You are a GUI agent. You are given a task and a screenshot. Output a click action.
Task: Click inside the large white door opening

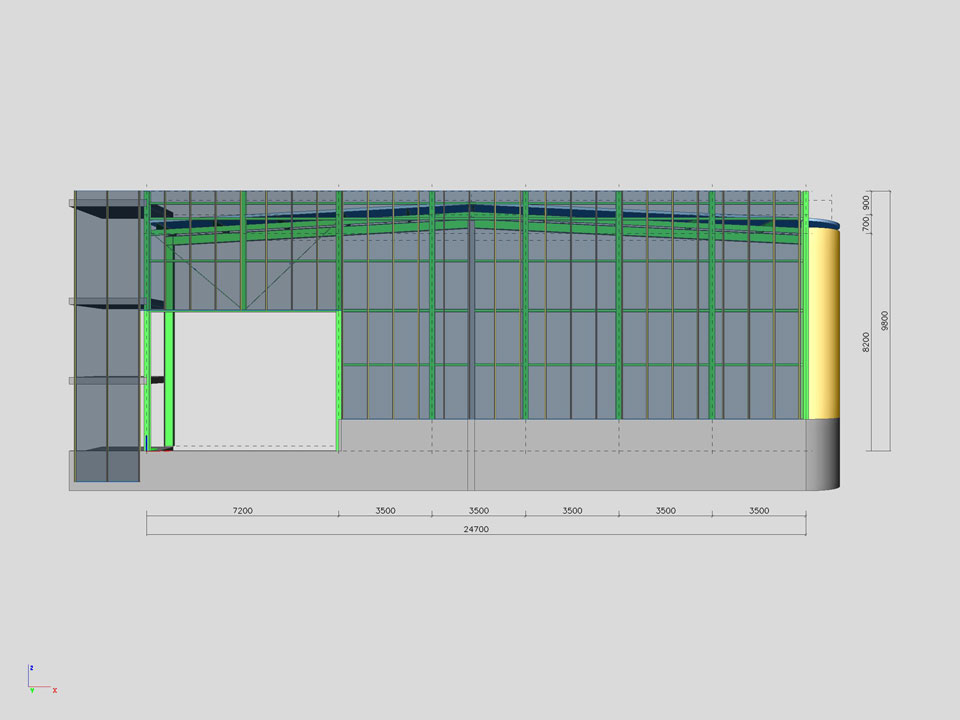pyautogui.click(x=255, y=378)
